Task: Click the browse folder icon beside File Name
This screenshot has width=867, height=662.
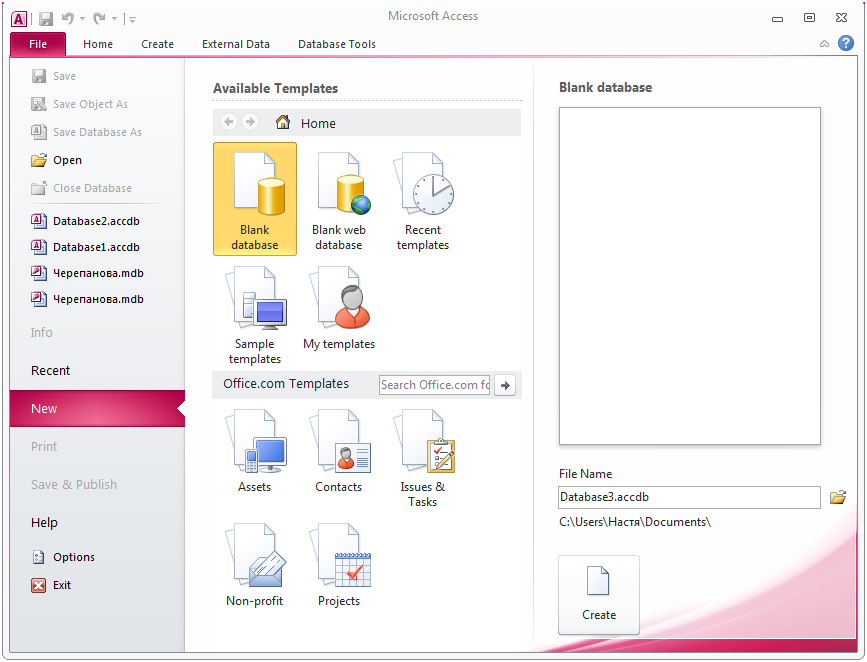Action: point(838,497)
